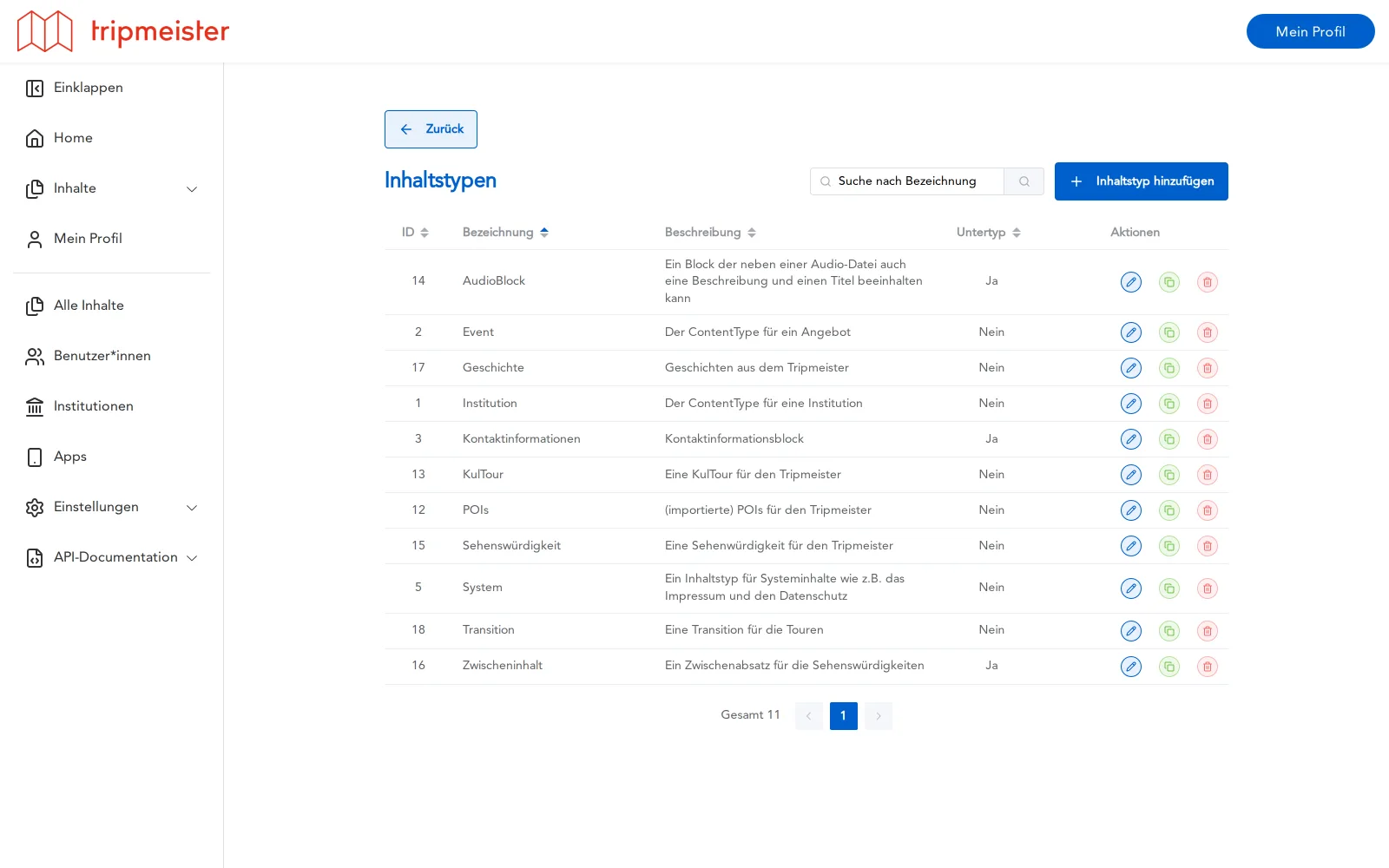Click the Zurück back button
This screenshot has width=1389, height=868.
click(x=431, y=129)
